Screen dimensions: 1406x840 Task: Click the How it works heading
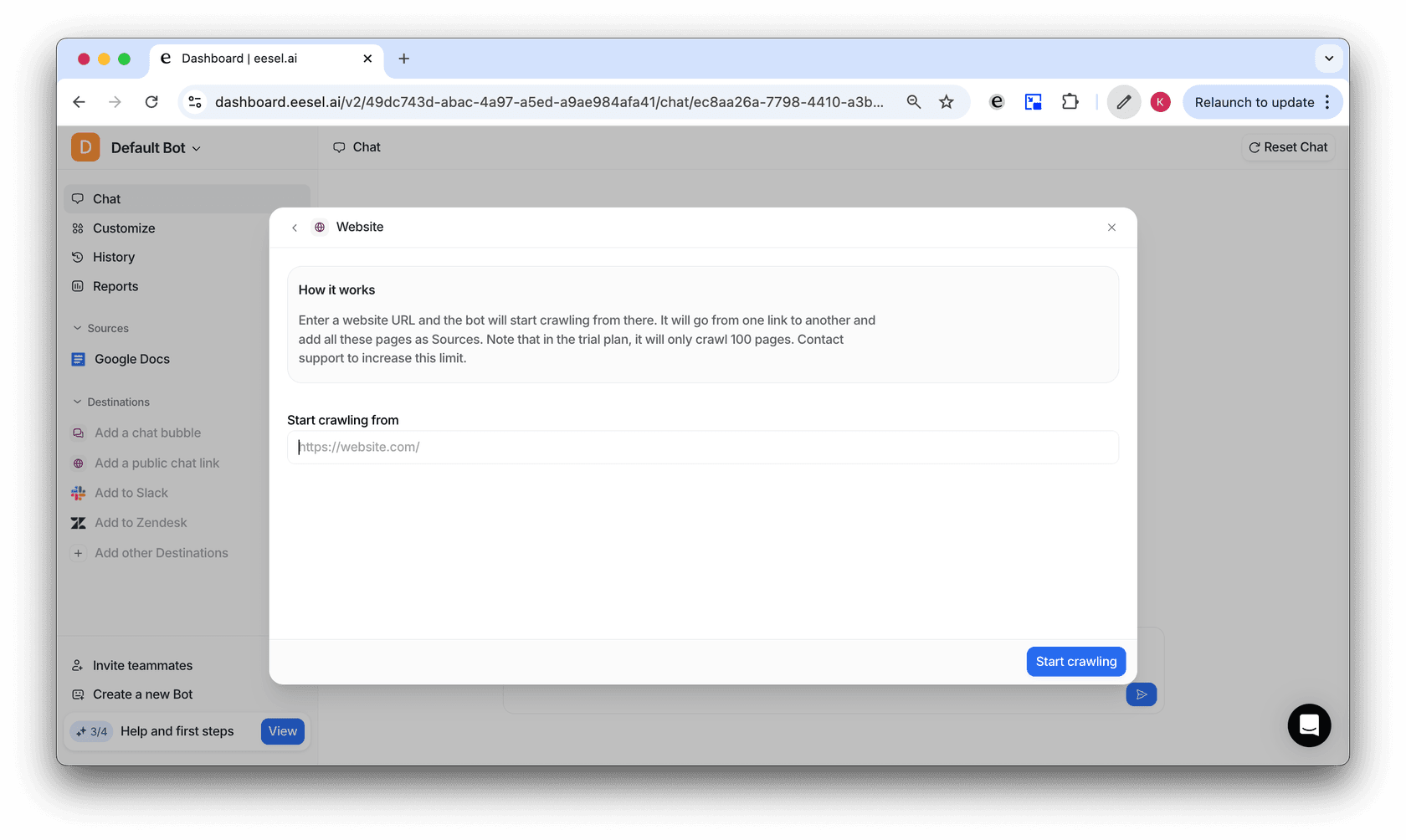pyautogui.click(x=336, y=290)
